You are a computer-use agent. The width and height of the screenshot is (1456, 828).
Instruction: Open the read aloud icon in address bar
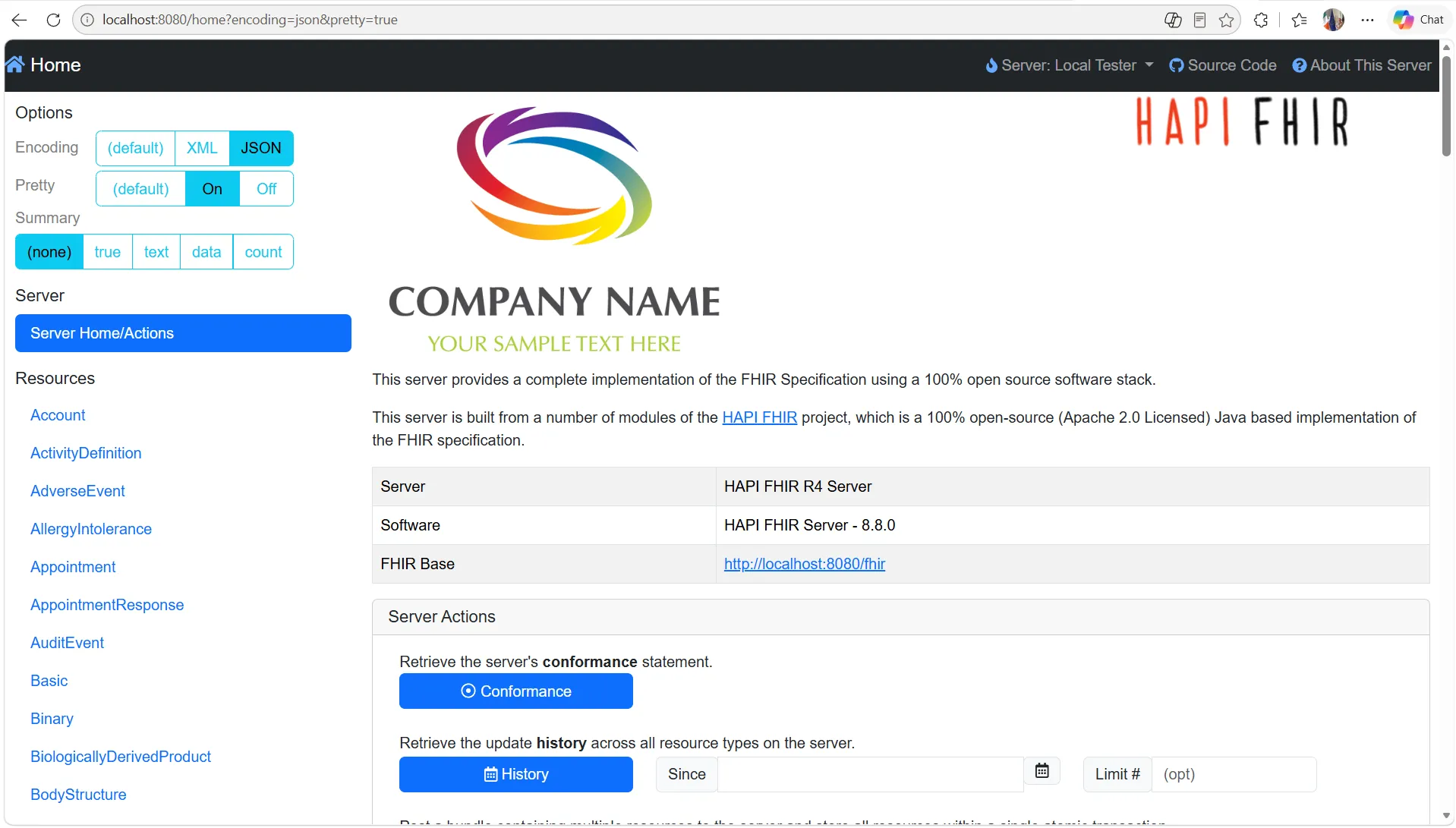[1173, 20]
